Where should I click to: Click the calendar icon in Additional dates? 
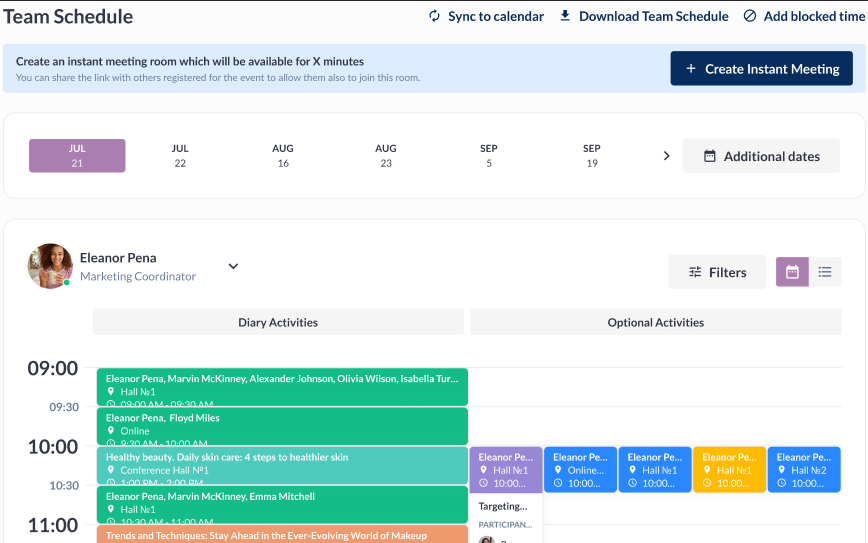click(710, 156)
